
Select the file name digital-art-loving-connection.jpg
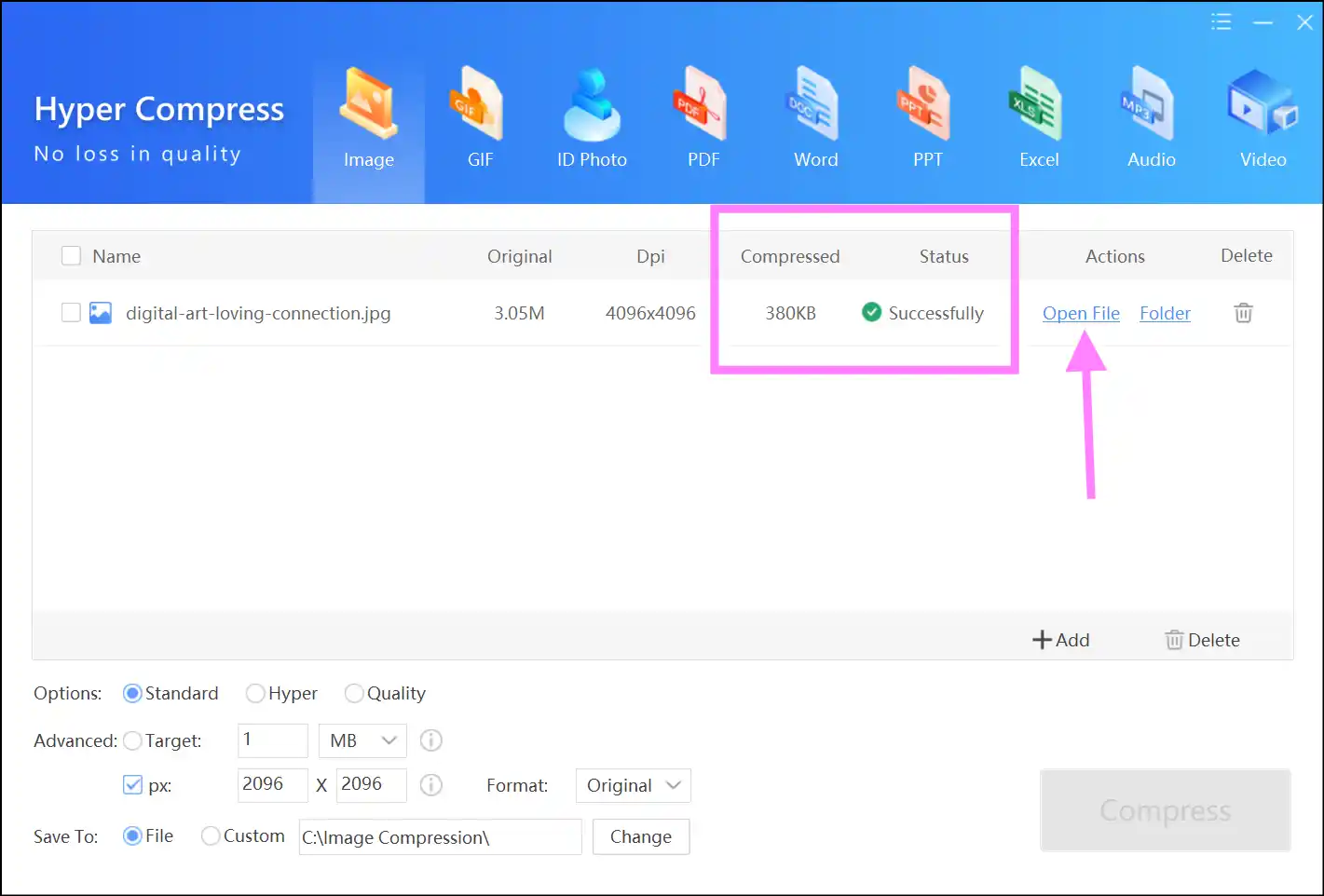click(x=258, y=313)
